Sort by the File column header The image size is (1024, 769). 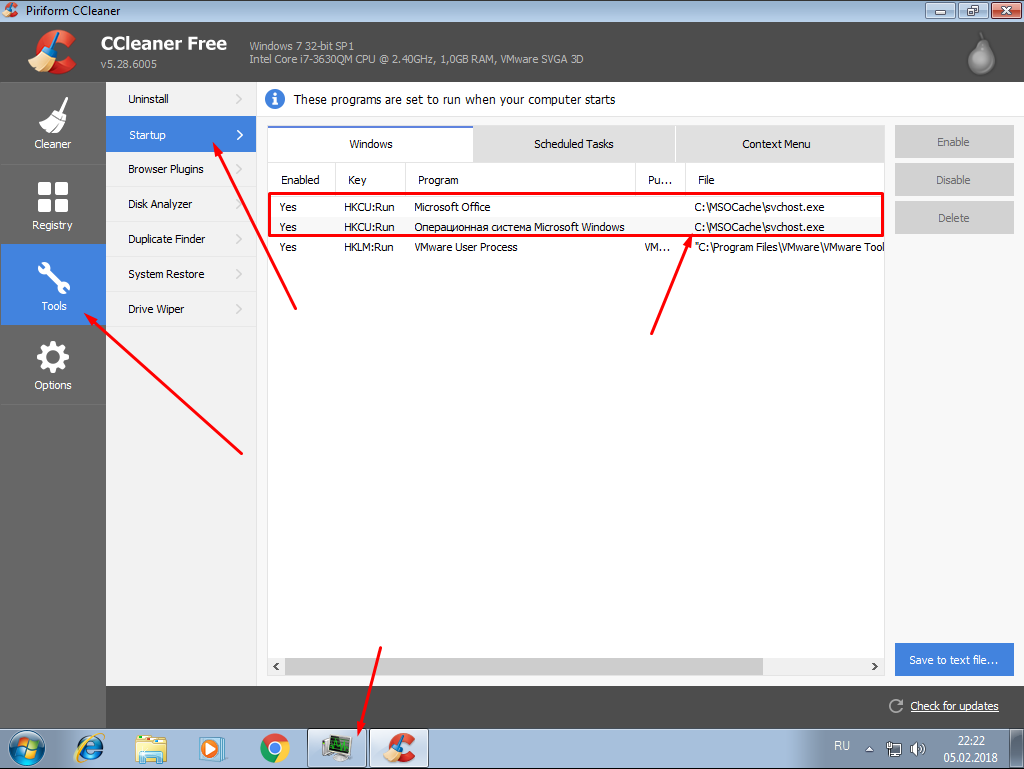click(785, 180)
